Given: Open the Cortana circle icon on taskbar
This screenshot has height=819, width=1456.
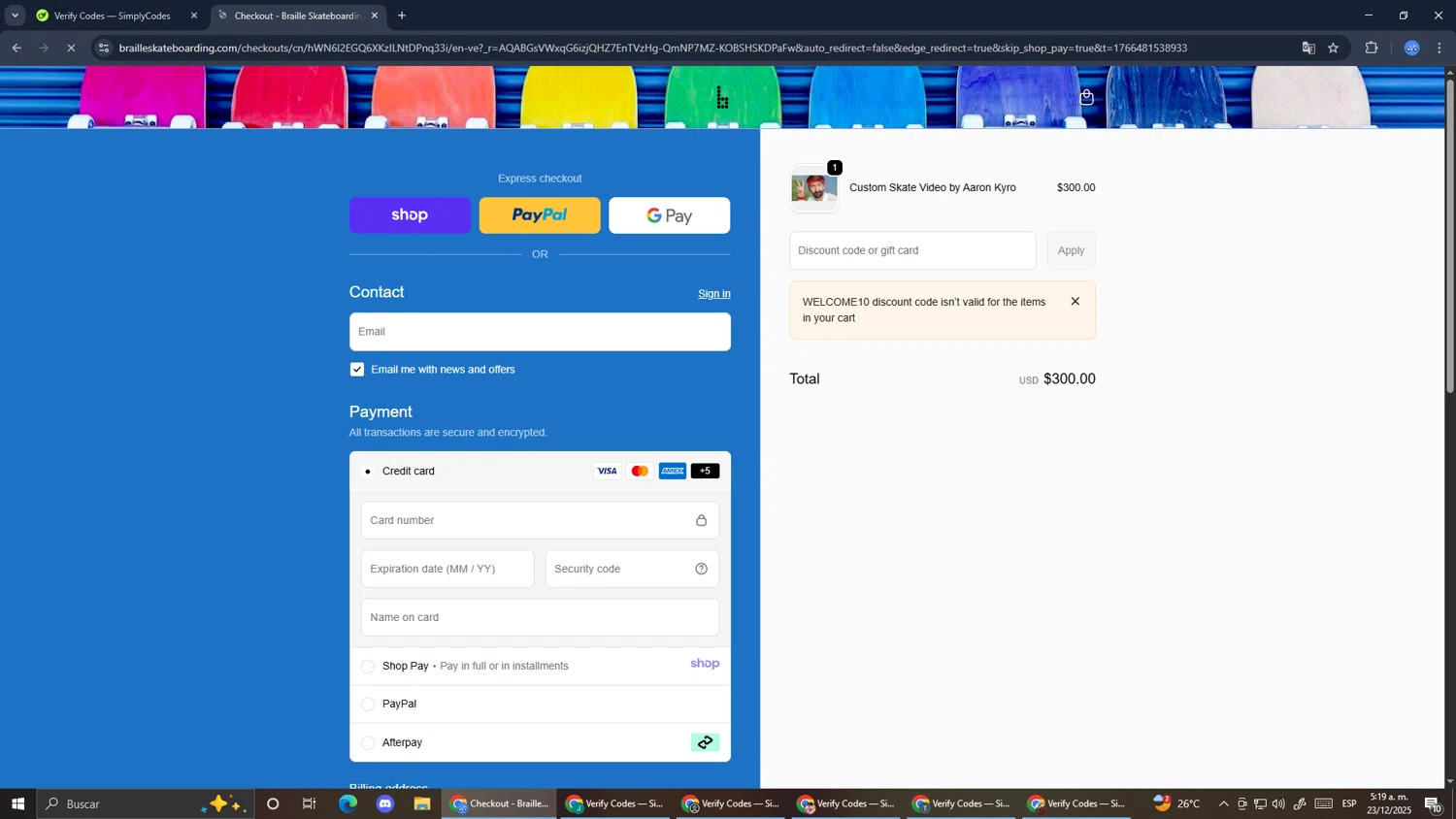Looking at the screenshot, I should pyautogui.click(x=273, y=803).
